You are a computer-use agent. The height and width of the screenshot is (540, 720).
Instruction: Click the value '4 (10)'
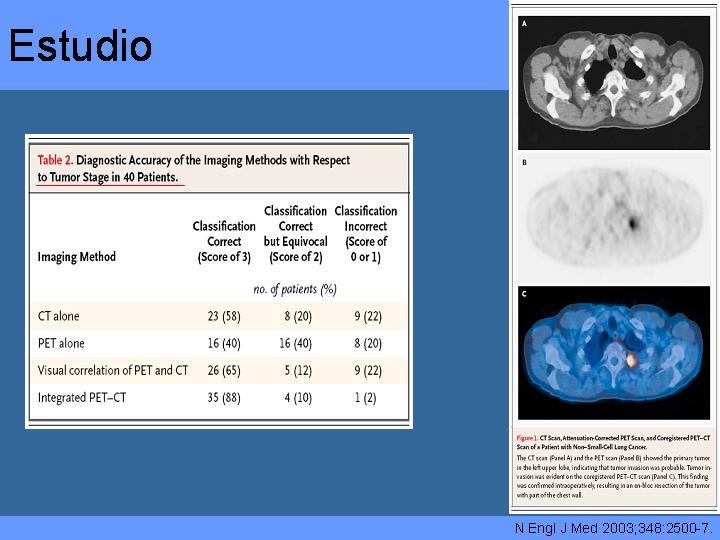coord(298,398)
